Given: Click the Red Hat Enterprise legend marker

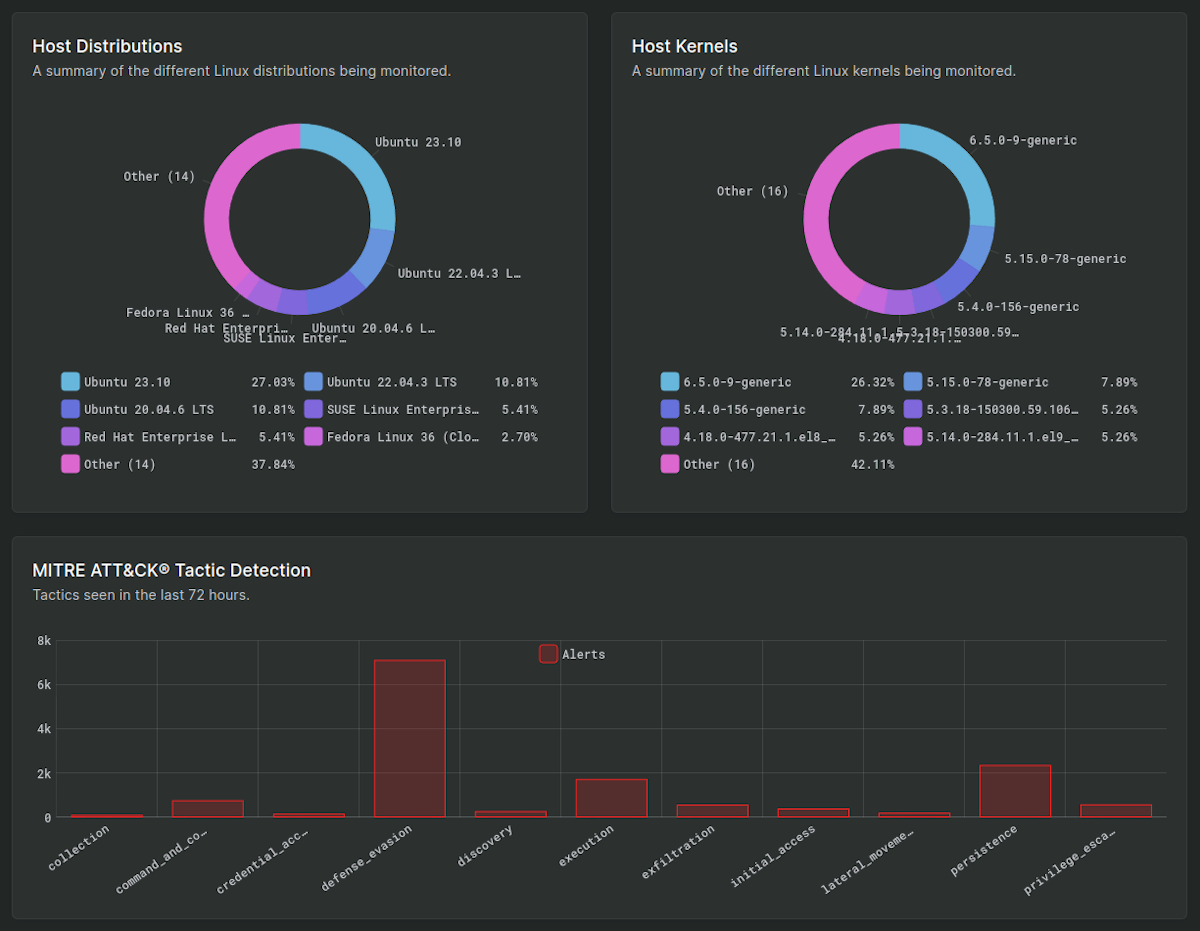Looking at the screenshot, I should 68,437.
